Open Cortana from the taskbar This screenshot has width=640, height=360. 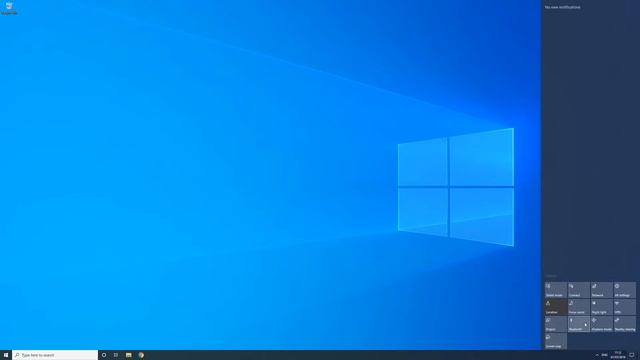104,355
